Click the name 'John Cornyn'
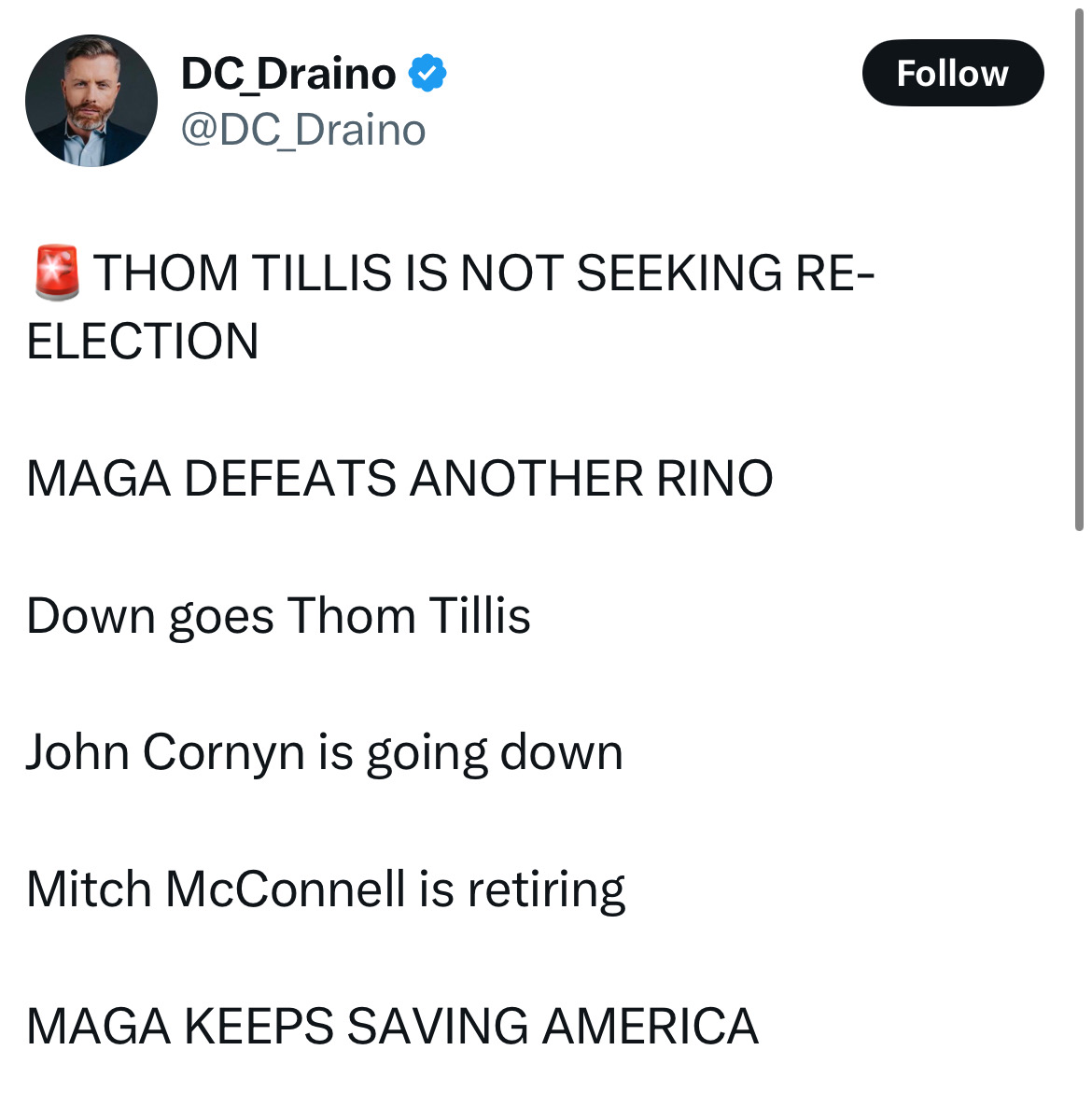The image size is (1092, 1120). pos(165,752)
